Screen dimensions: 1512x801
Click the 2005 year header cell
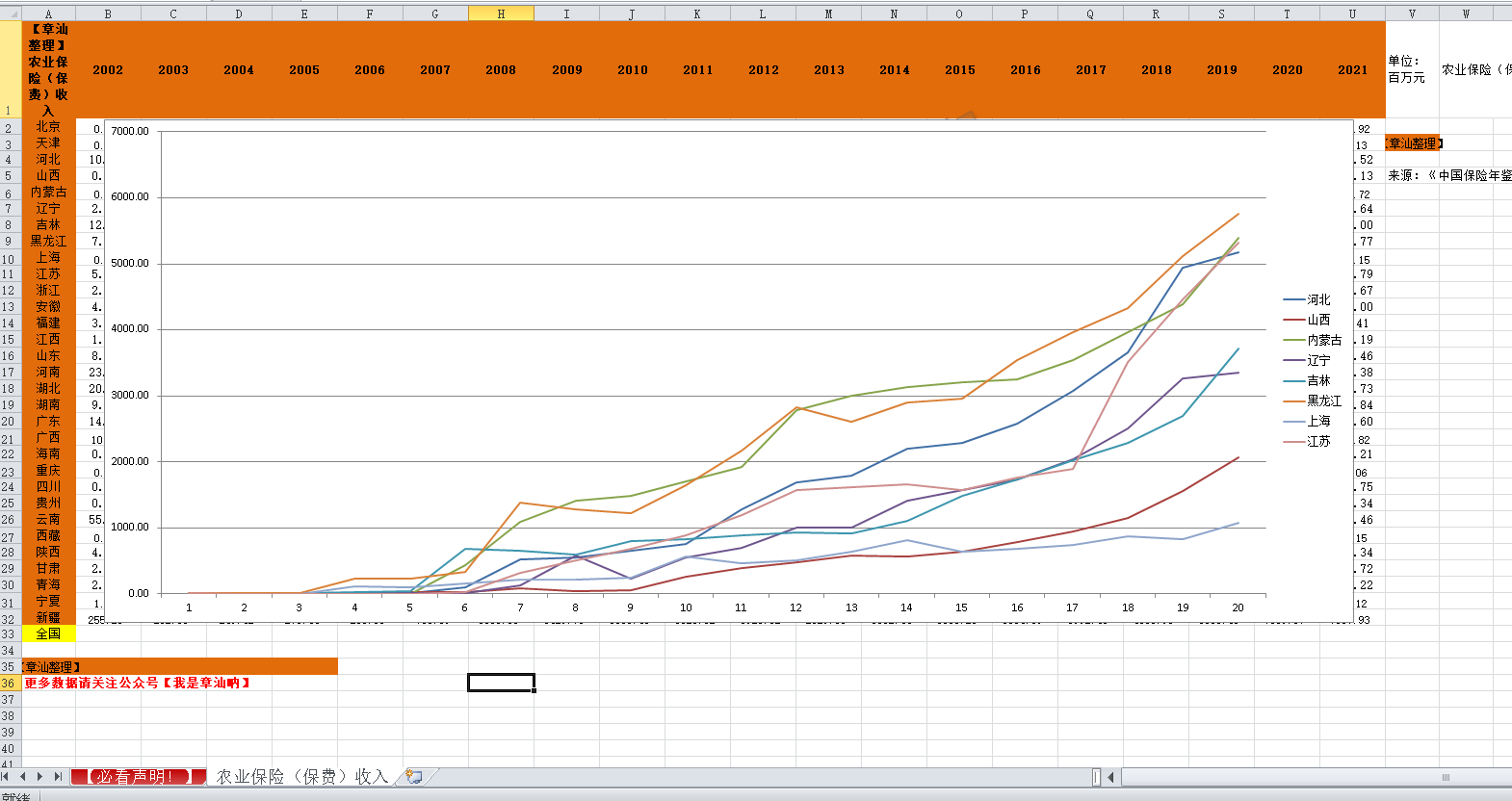(304, 70)
